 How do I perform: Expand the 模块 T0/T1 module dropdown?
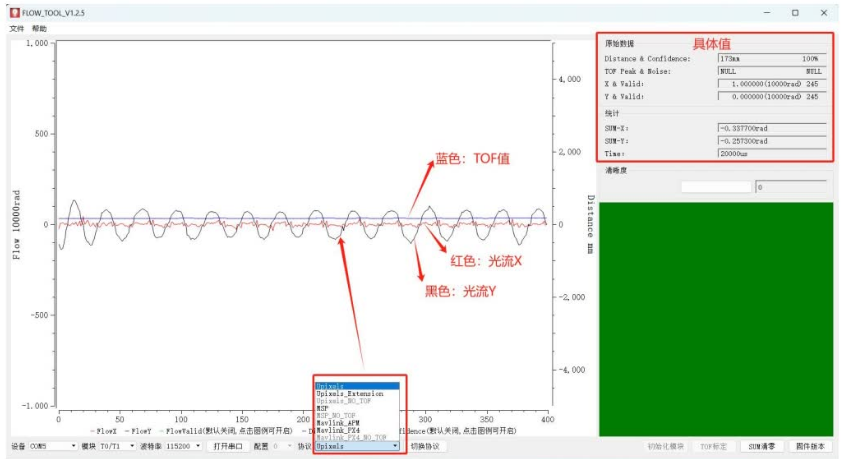[x=117, y=446]
